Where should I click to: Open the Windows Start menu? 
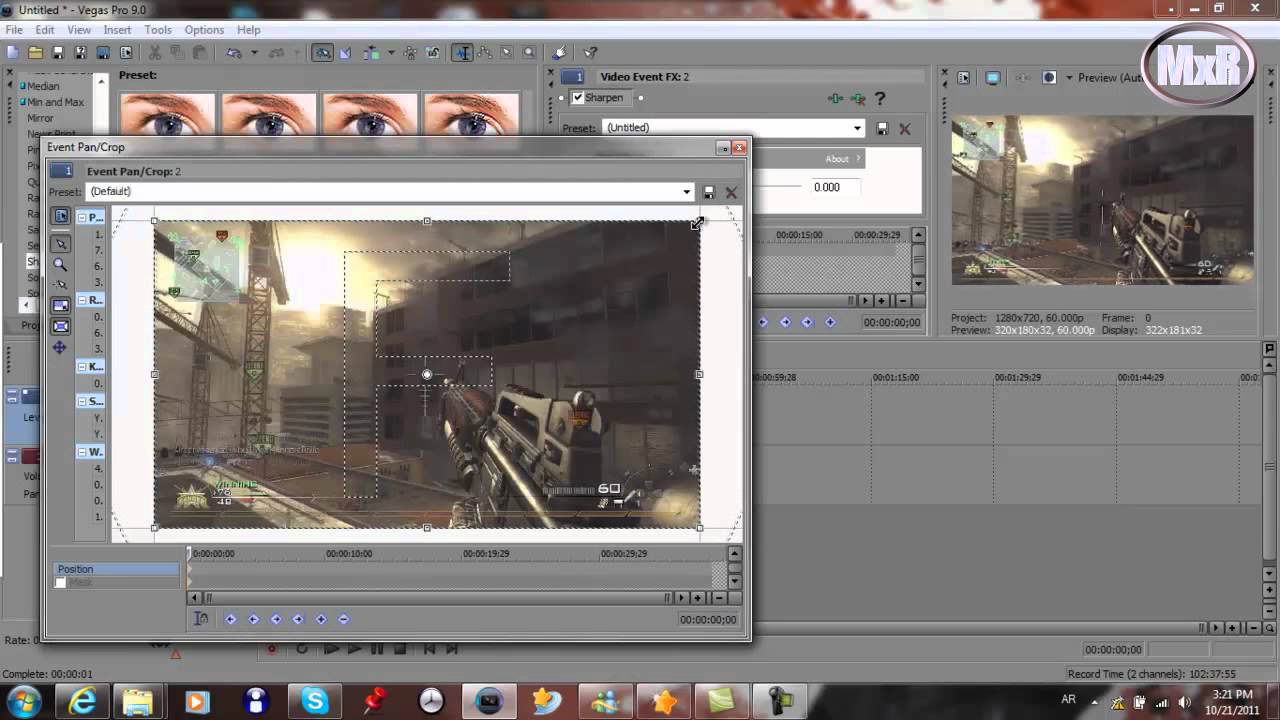coord(23,701)
